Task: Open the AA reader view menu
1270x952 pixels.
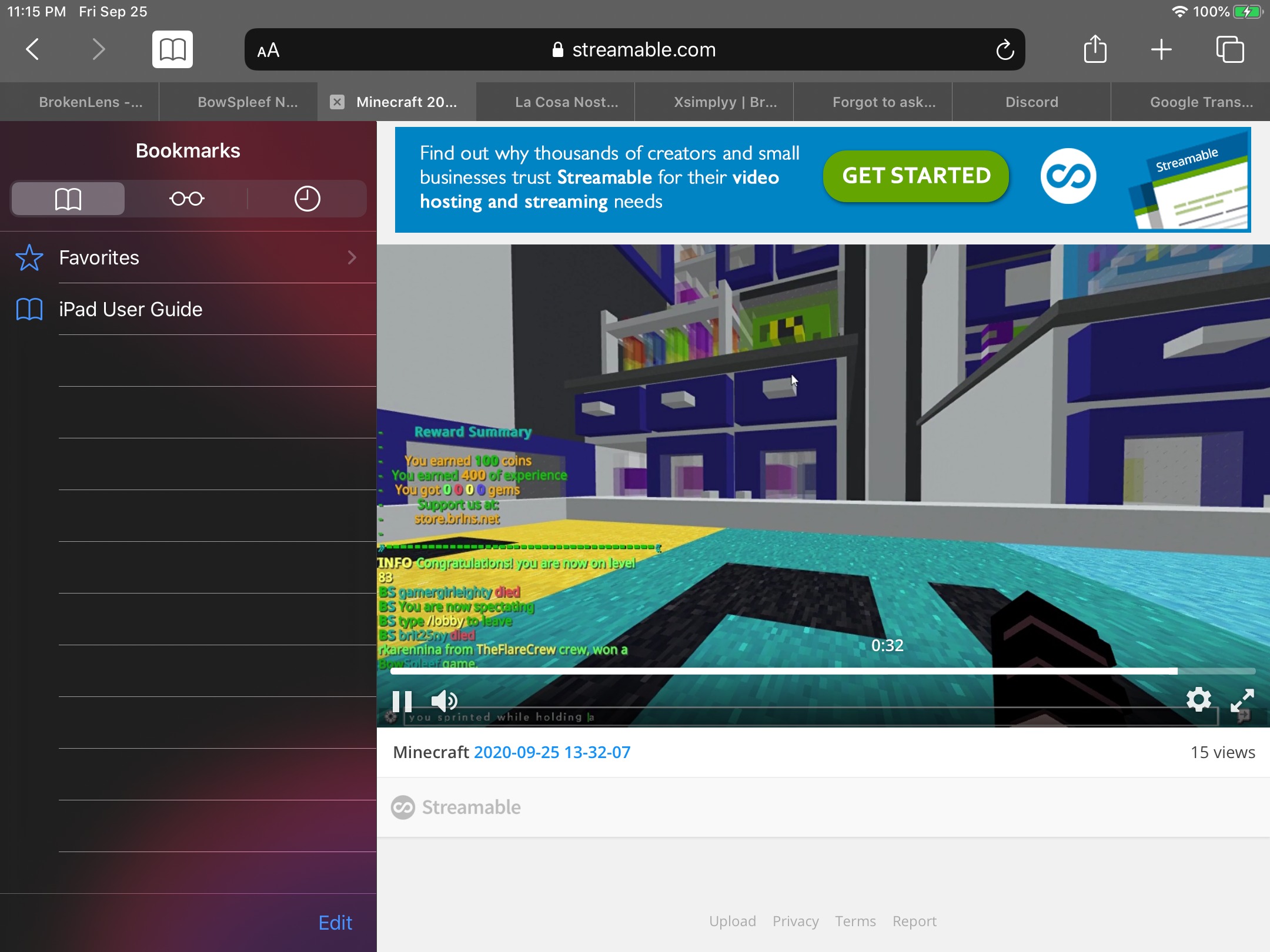Action: (268, 51)
